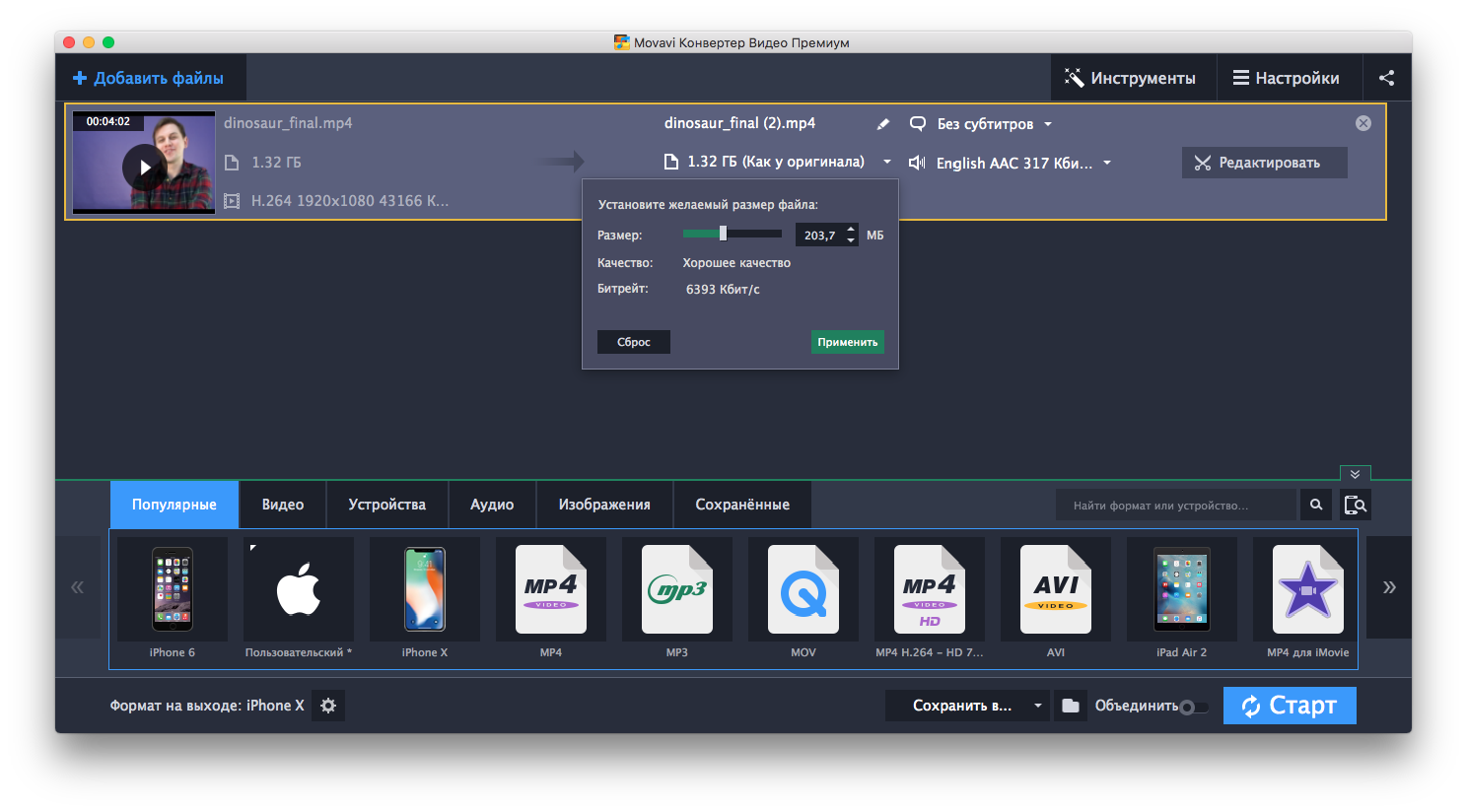Click the Редактировать button
This screenshot has width=1467, height=812.
(x=1265, y=163)
